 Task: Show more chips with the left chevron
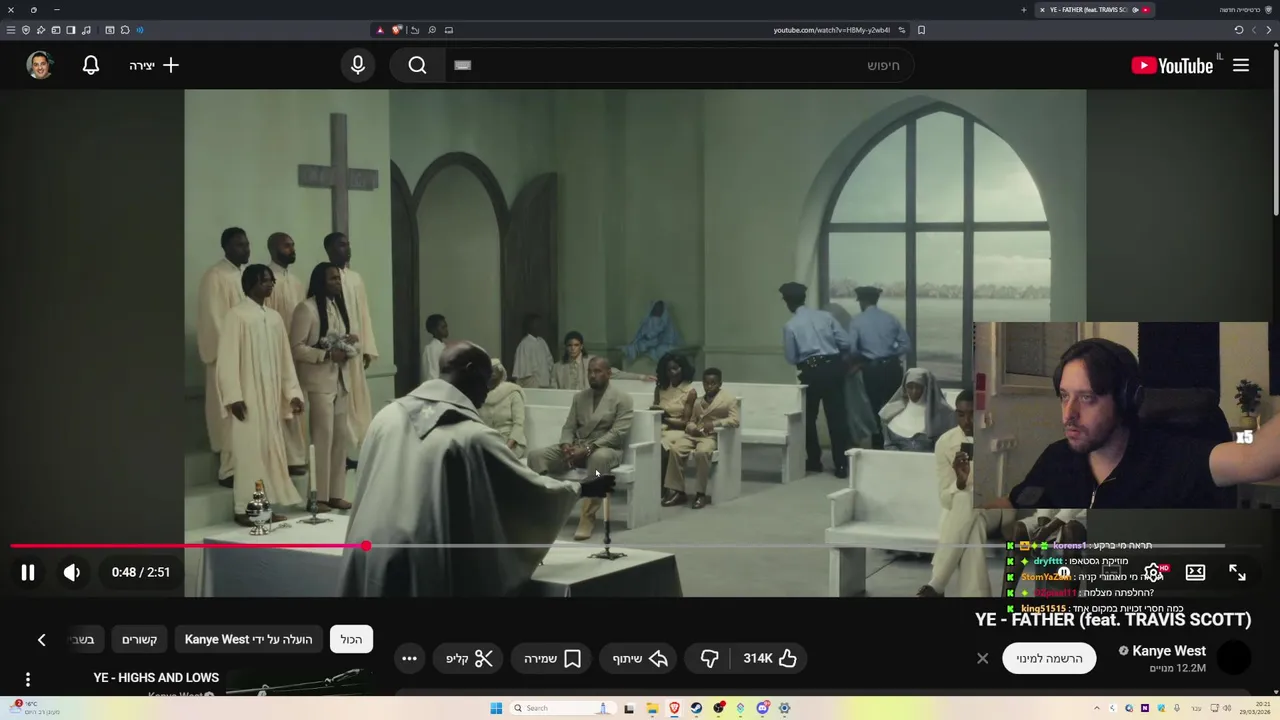point(41,639)
